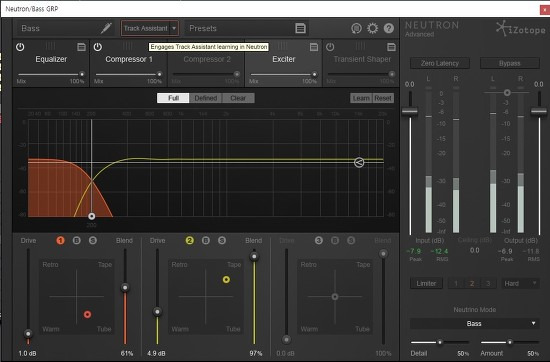Click the pencil rename icon beside Bass
Viewport: 550px width, 362px height.
coord(106,28)
